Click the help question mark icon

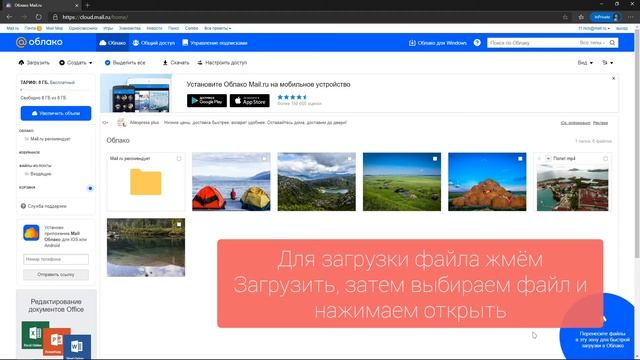[477, 42]
